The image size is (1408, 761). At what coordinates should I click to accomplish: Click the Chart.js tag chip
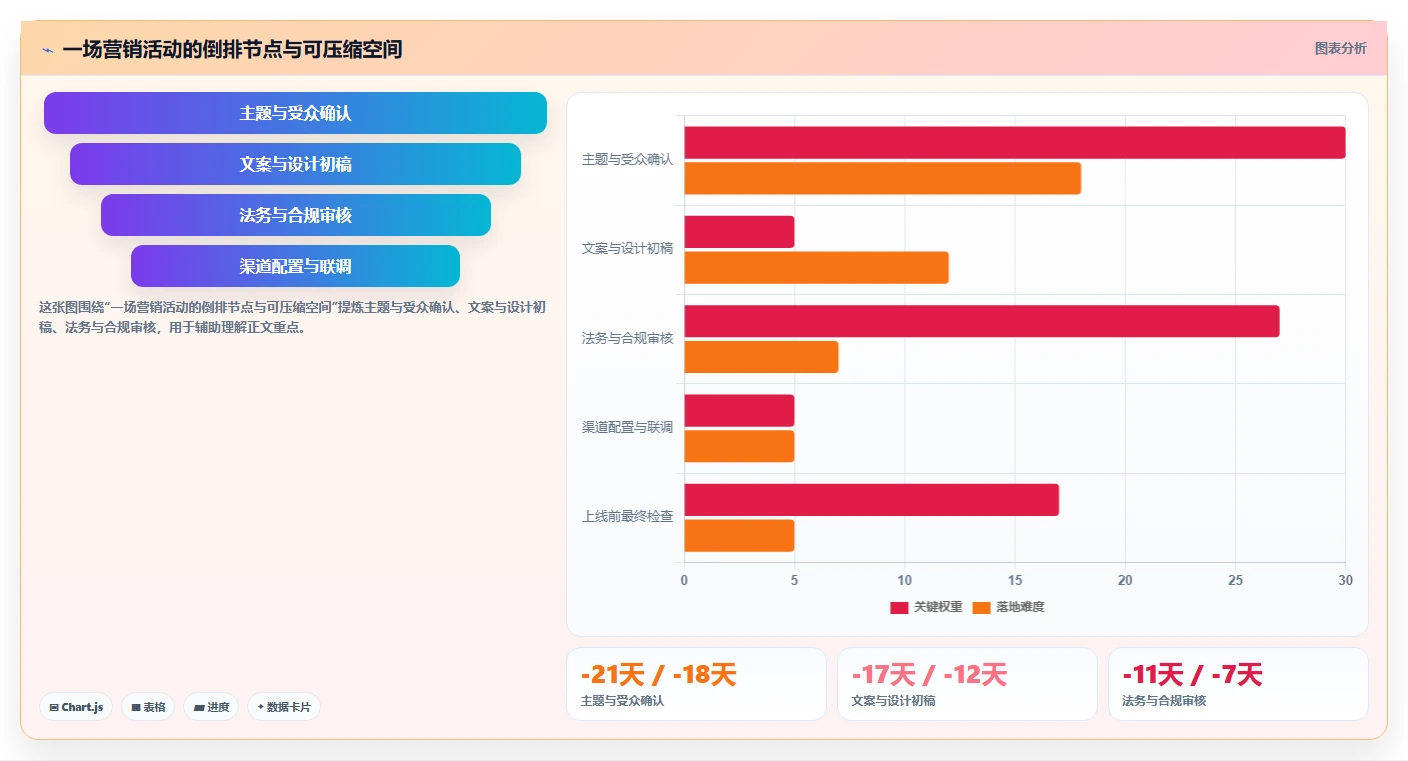pyautogui.click(x=76, y=707)
